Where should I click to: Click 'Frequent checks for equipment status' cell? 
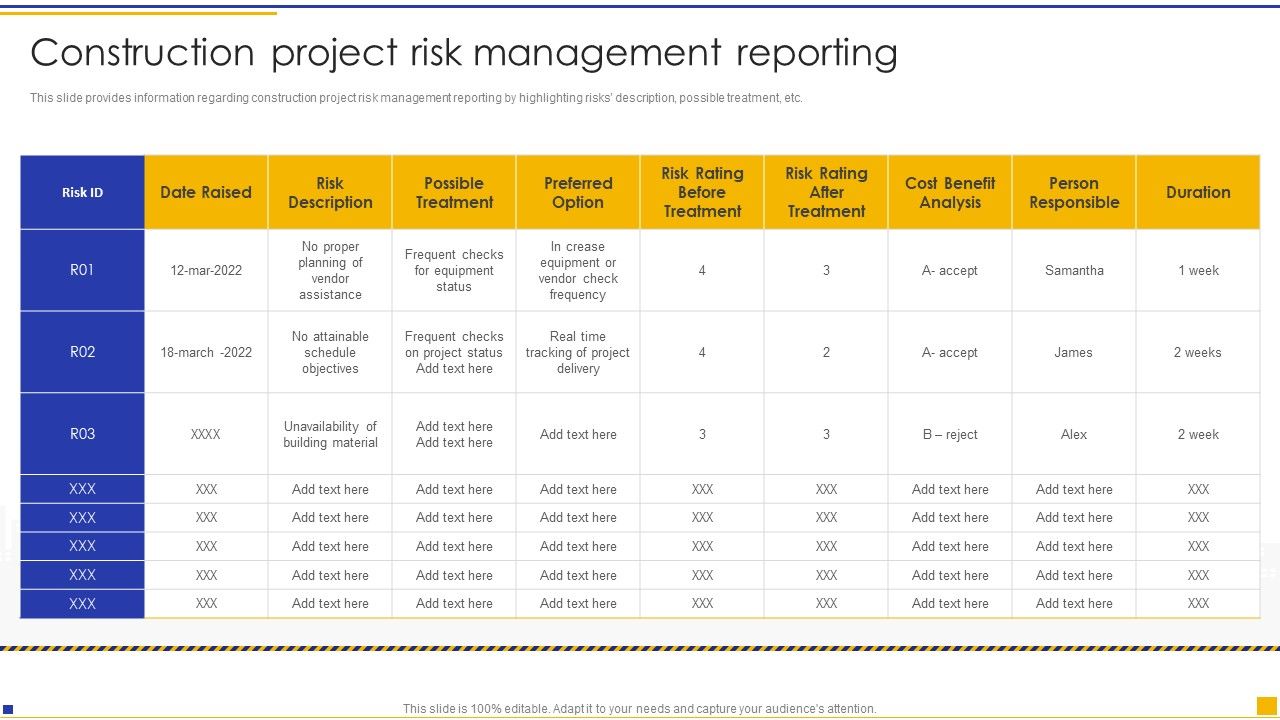[454, 270]
